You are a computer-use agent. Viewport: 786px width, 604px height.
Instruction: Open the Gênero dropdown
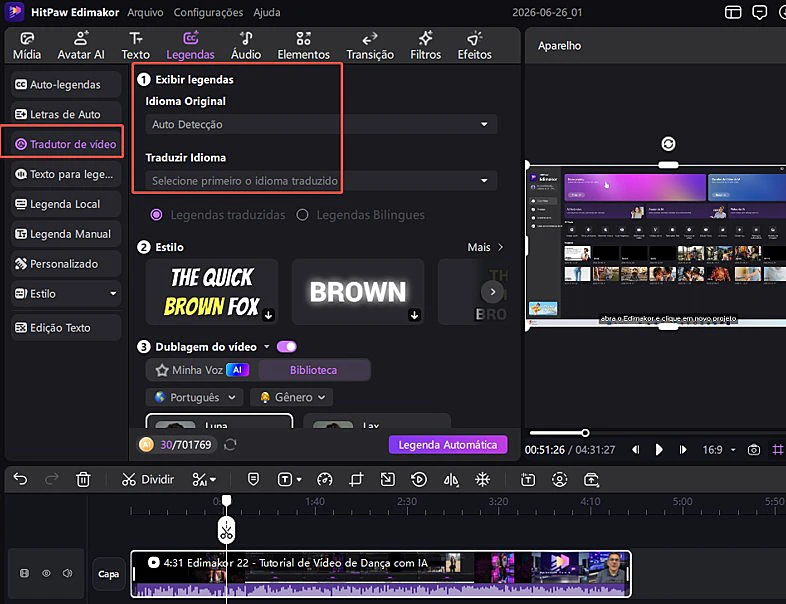pos(292,397)
